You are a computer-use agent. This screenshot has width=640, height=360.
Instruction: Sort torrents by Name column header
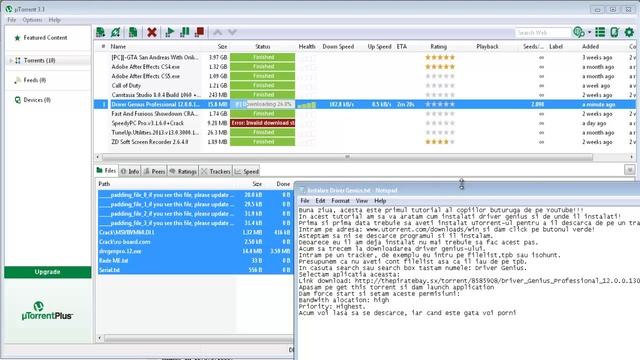[x=118, y=47]
